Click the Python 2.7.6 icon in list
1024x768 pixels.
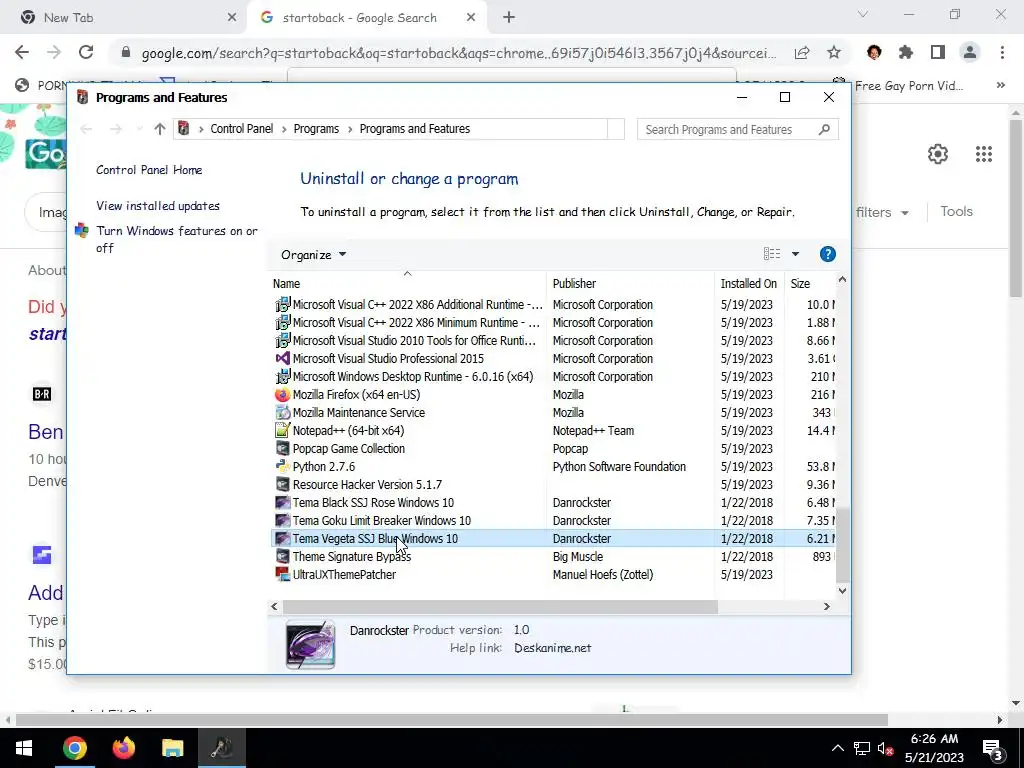point(282,466)
